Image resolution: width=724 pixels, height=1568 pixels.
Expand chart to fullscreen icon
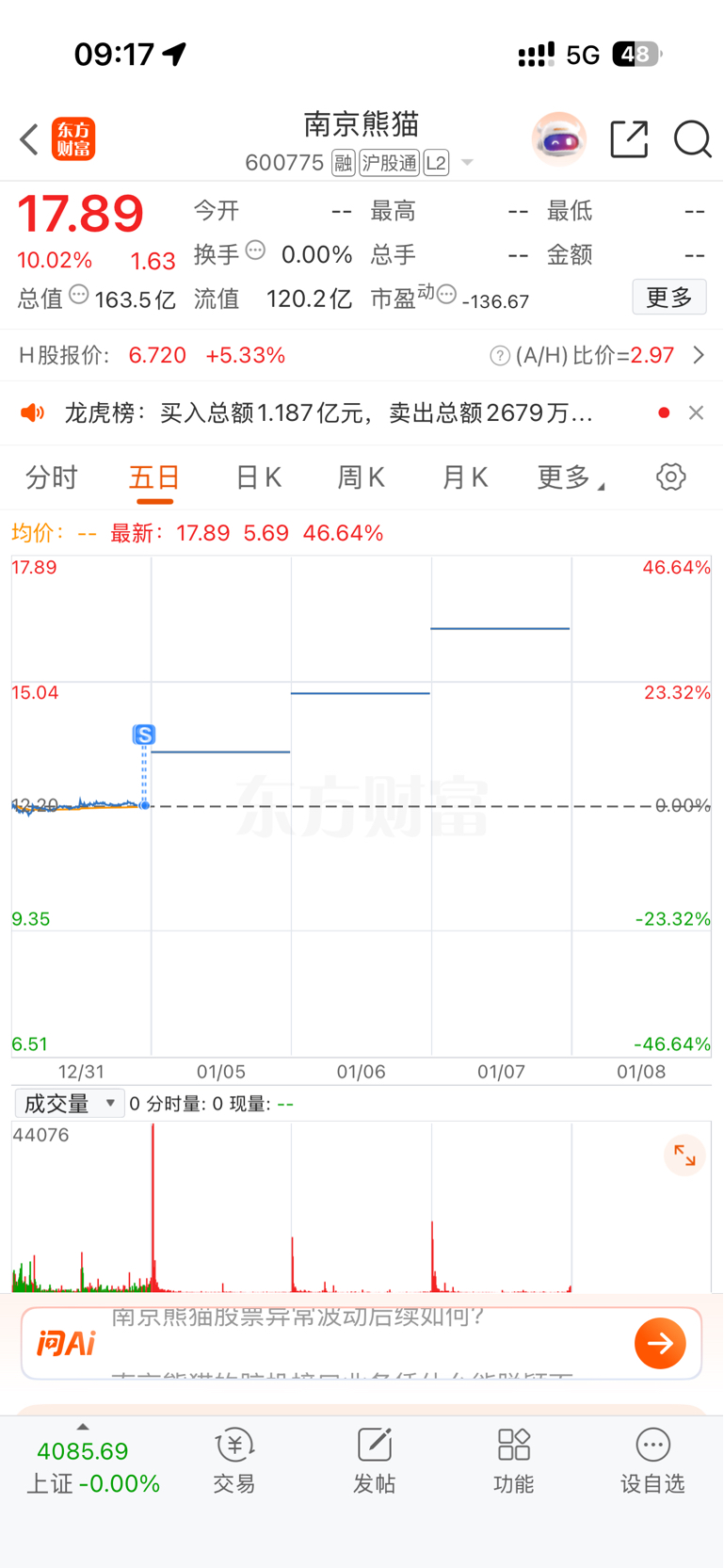(684, 1156)
